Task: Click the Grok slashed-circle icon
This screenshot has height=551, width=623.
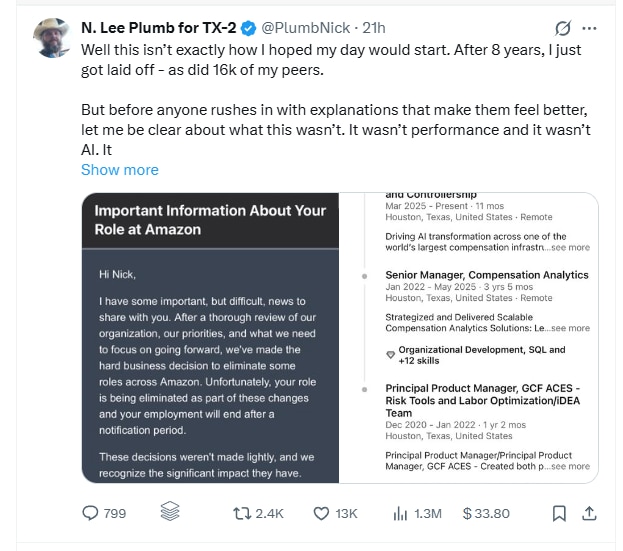Action: pos(562,28)
